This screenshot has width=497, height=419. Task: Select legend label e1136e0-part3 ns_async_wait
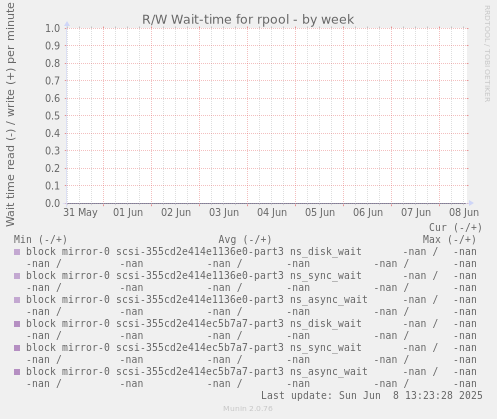point(197,300)
